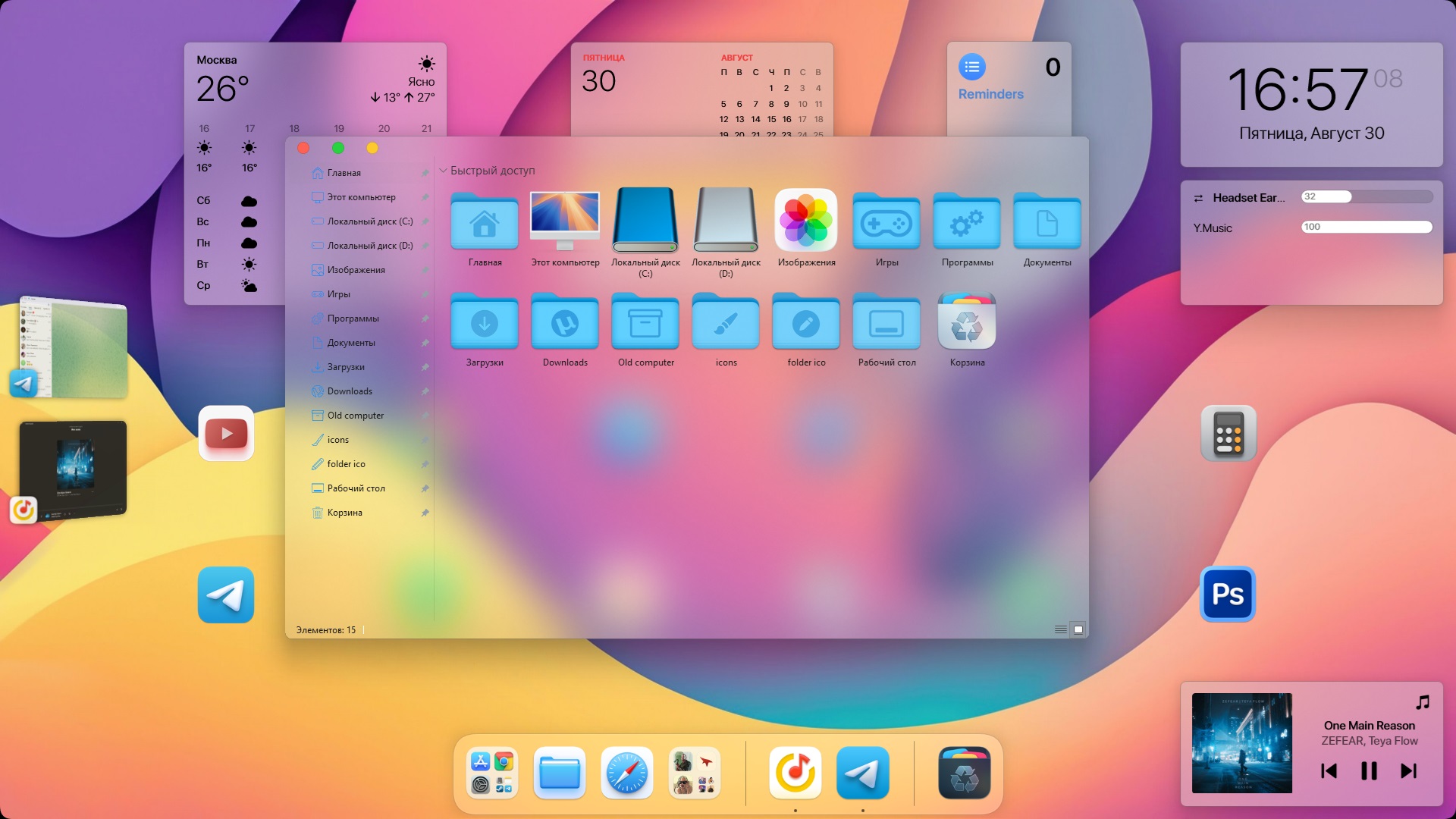This screenshot has width=1456, height=819.
Task: Open Рабочий стол folder in grid
Action: [886, 322]
